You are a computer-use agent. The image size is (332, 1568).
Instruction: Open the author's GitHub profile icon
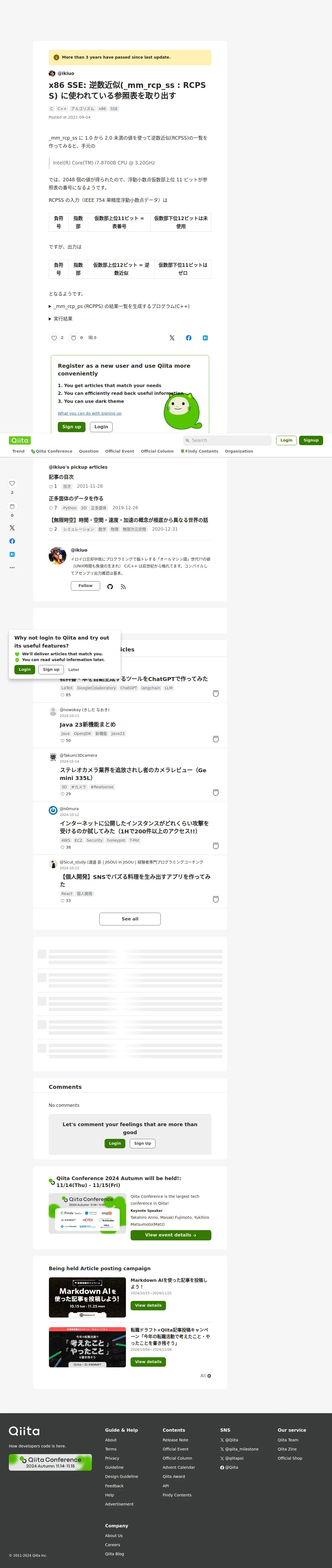point(110,587)
